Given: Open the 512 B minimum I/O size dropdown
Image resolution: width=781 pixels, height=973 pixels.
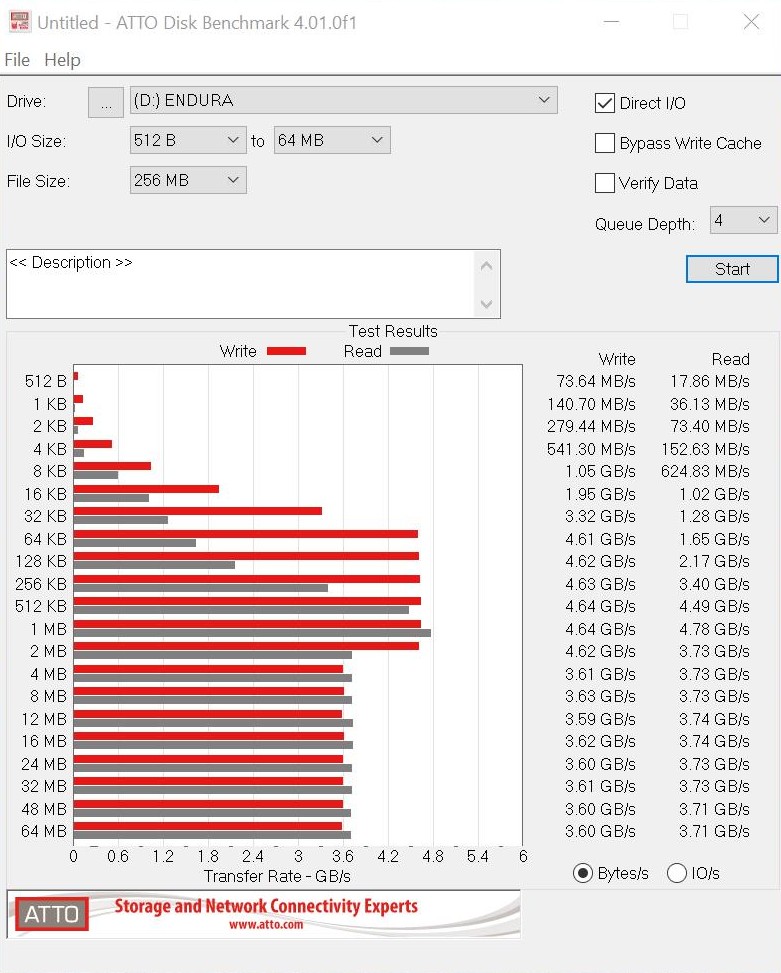Looking at the screenshot, I should pyautogui.click(x=188, y=140).
